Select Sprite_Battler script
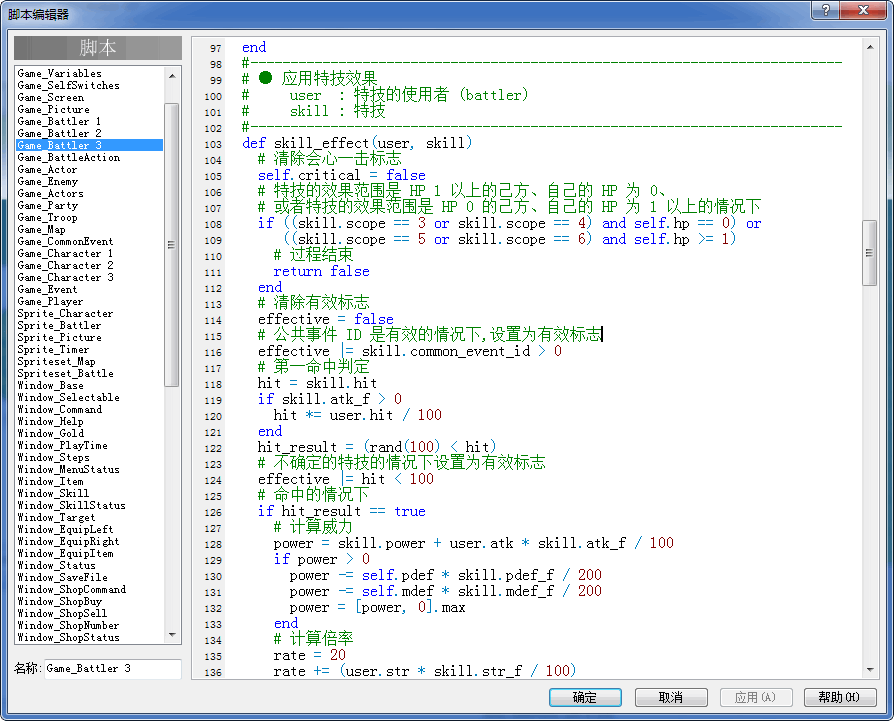 point(59,325)
